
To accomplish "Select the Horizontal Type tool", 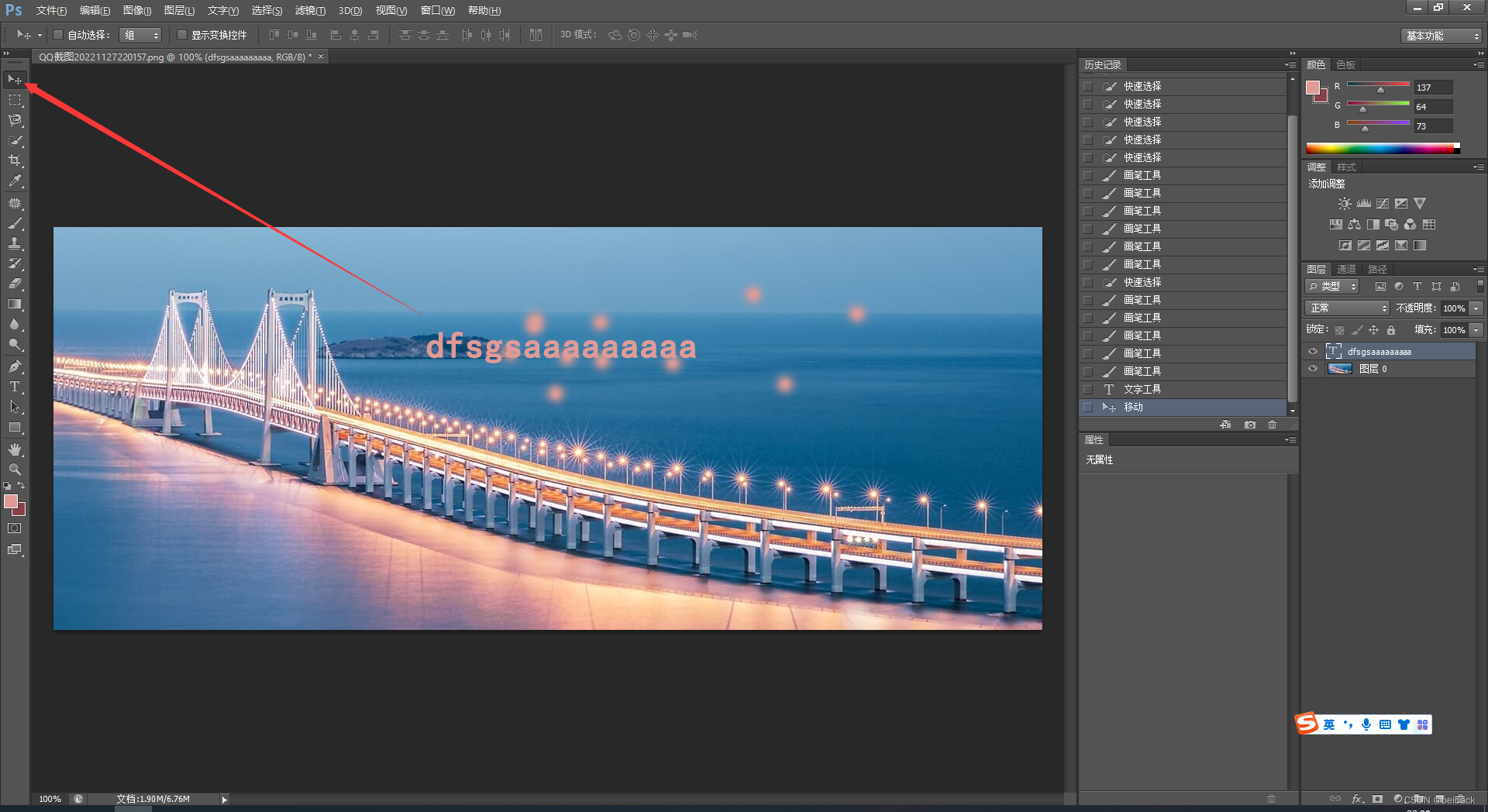I will 15,387.
